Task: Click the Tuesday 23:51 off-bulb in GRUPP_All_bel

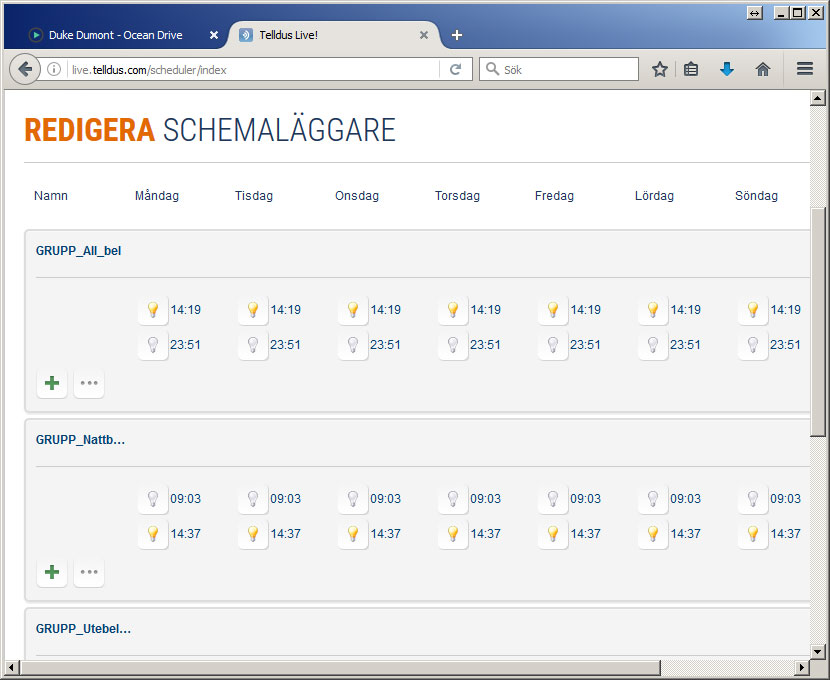Action: pyautogui.click(x=253, y=345)
